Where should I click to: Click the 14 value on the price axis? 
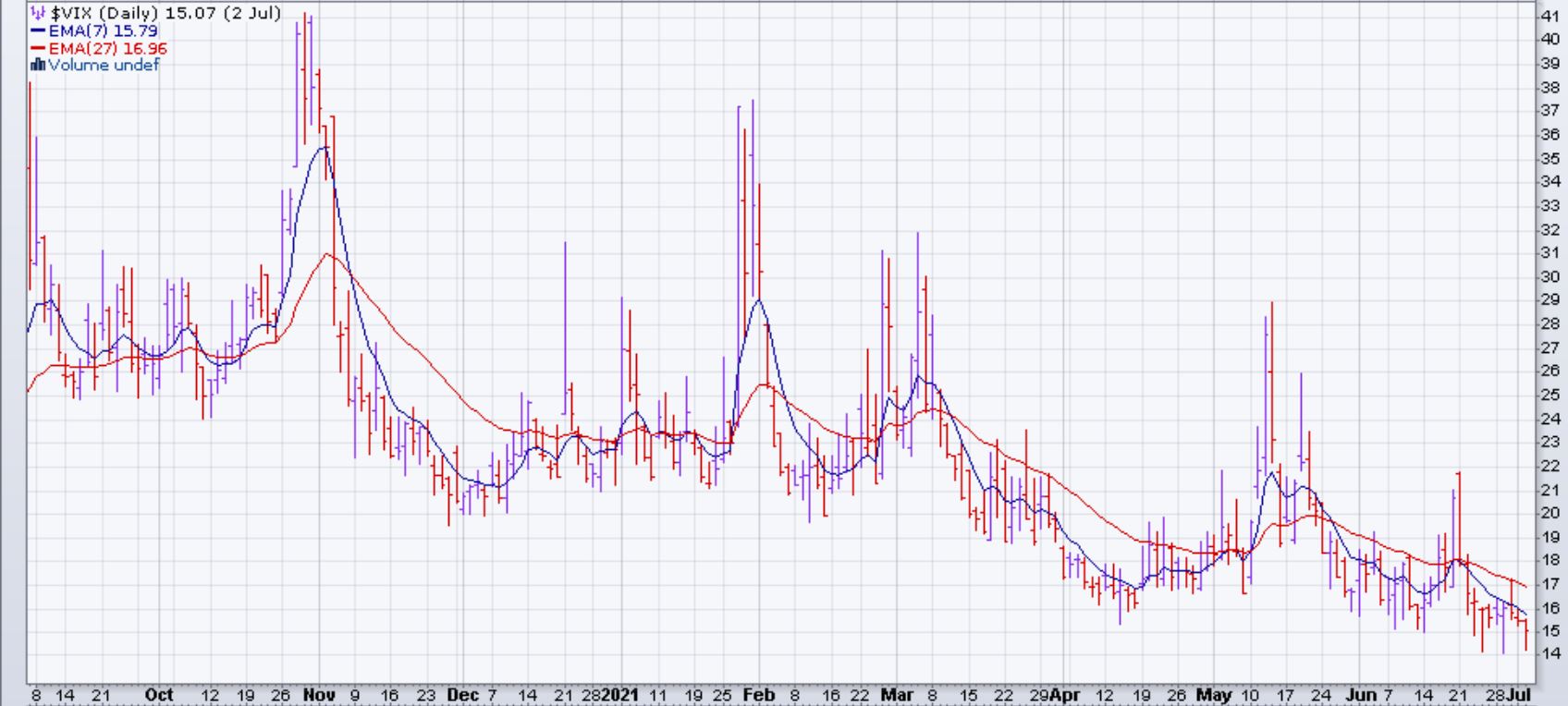click(x=1550, y=653)
